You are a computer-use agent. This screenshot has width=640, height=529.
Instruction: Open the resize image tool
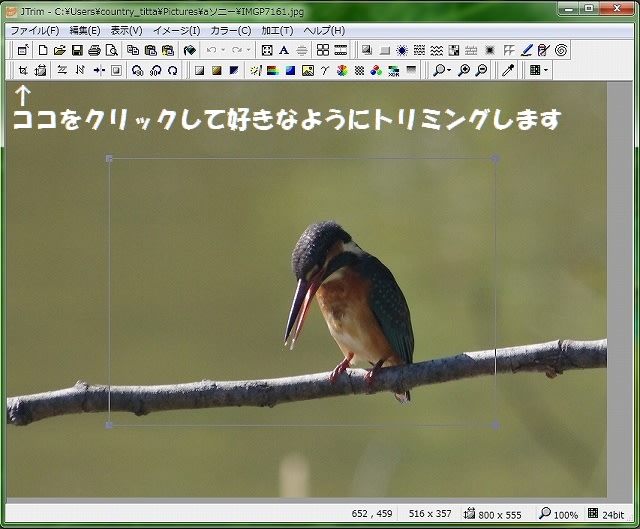[x=40, y=71]
